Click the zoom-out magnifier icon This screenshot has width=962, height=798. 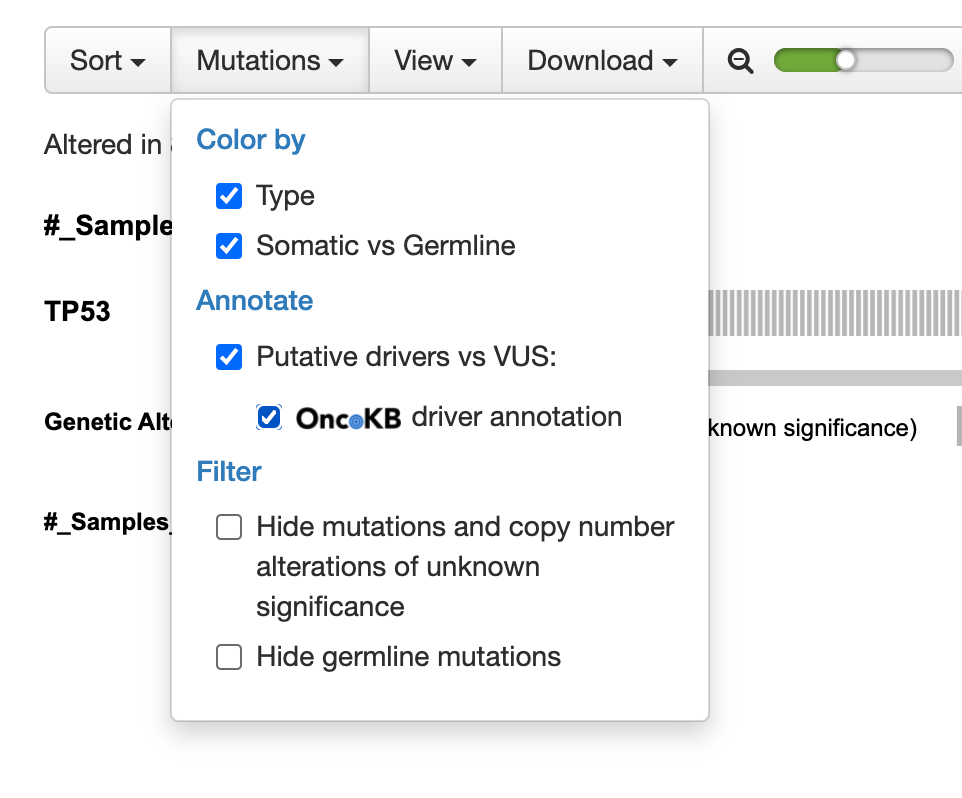[x=739, y=60]
